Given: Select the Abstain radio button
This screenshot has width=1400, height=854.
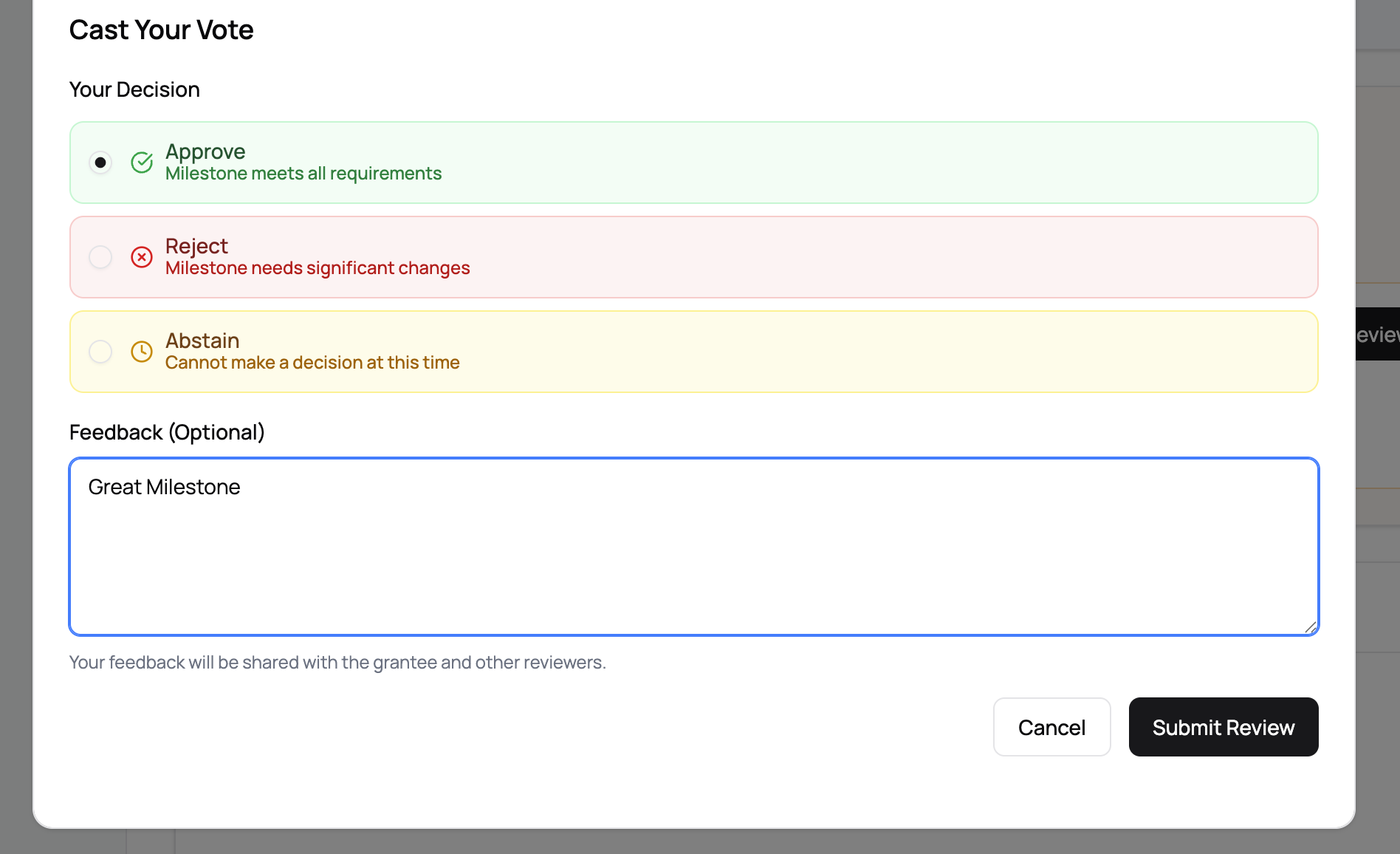Looking at the screenshot, I should 100,352.
